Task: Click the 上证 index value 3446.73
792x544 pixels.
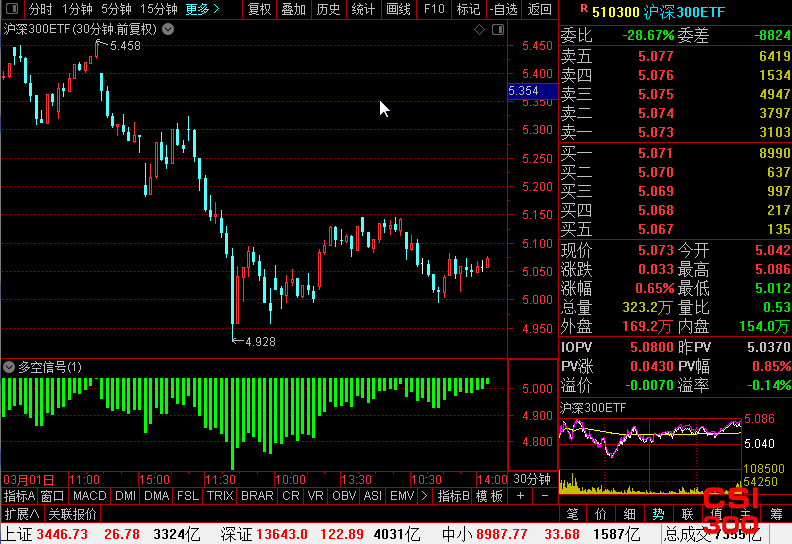Action: (62, 534)
